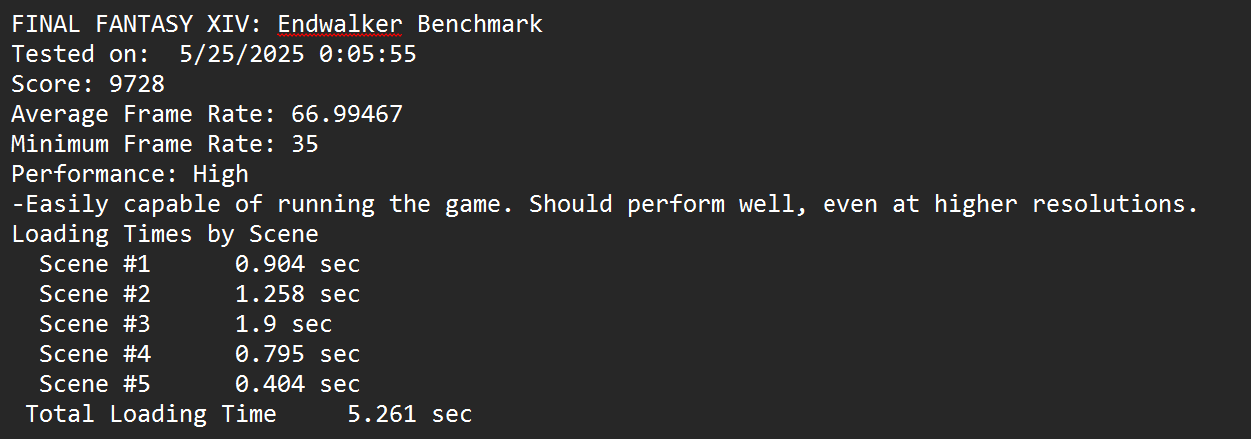Click the phrase 'higher resolutions' at line end

point(1066,204)
